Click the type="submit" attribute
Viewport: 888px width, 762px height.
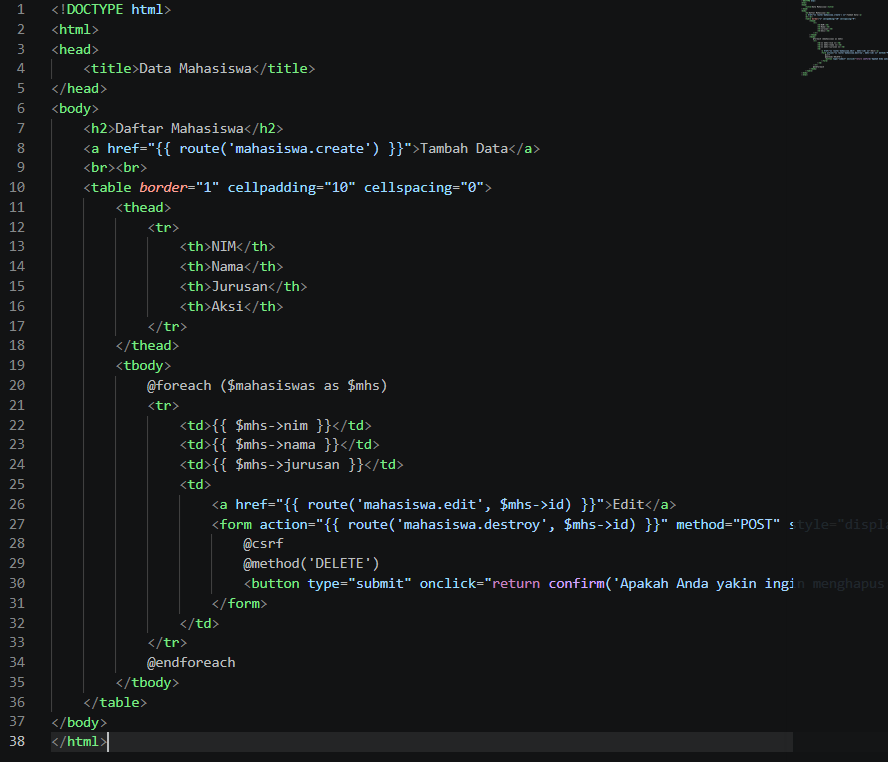360,584
